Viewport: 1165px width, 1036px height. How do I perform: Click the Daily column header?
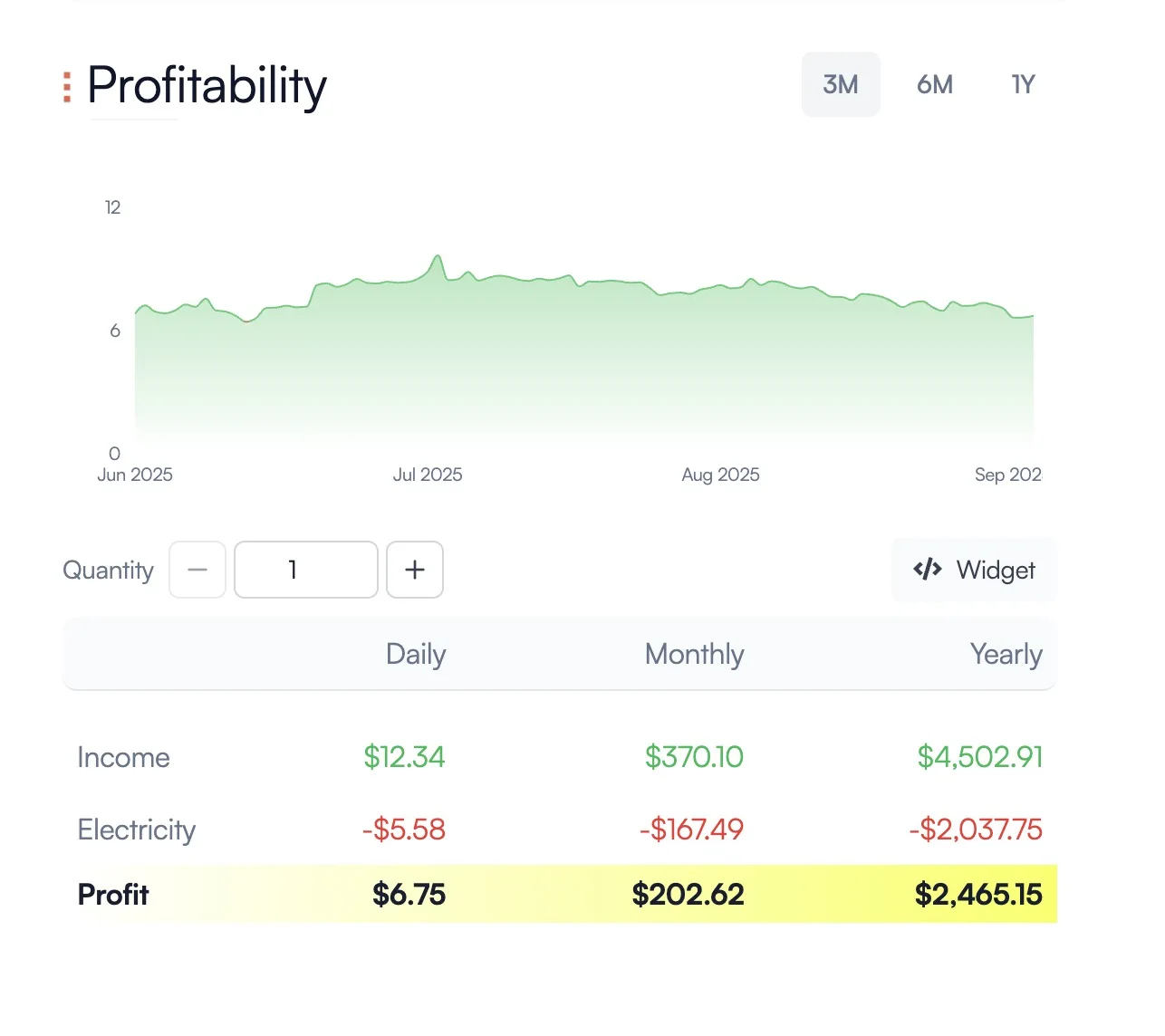pos(416,654)
